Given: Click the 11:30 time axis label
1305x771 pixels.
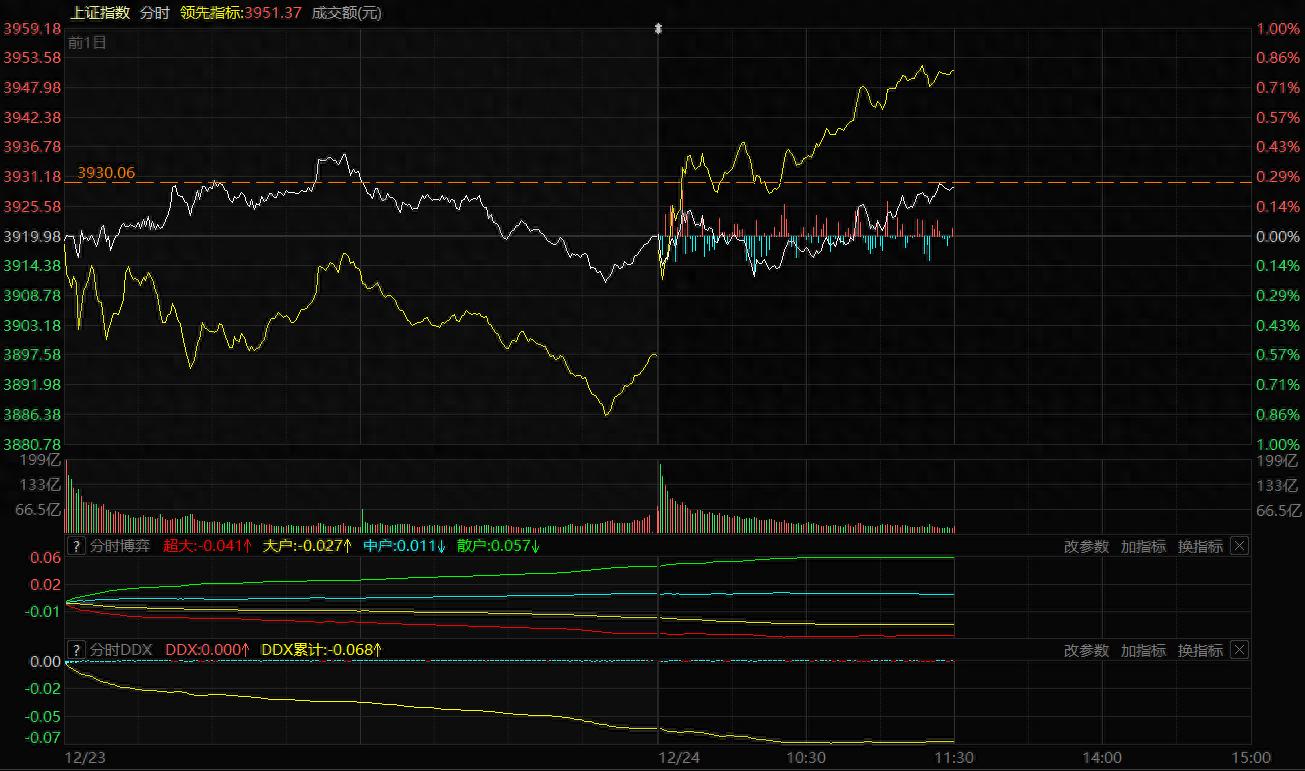Looking at the screenshot, I should pos(954,758).
